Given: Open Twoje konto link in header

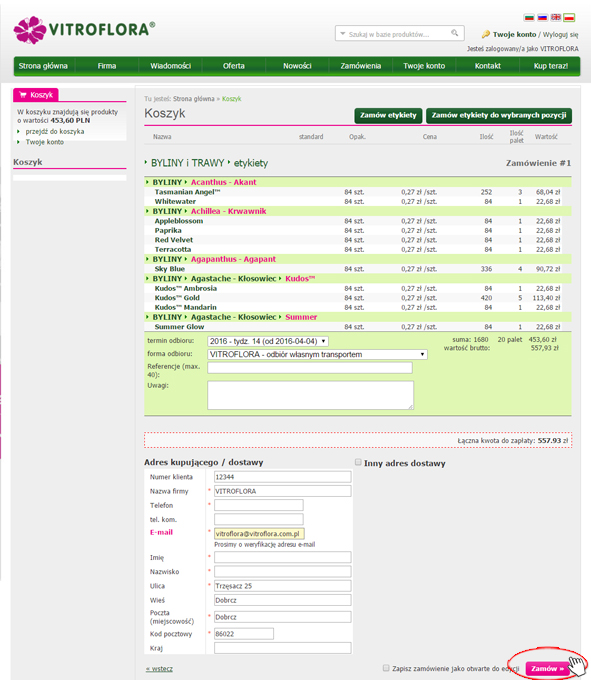Looking at the screenshot, I should pyautogui.click(x=514, y=35).
